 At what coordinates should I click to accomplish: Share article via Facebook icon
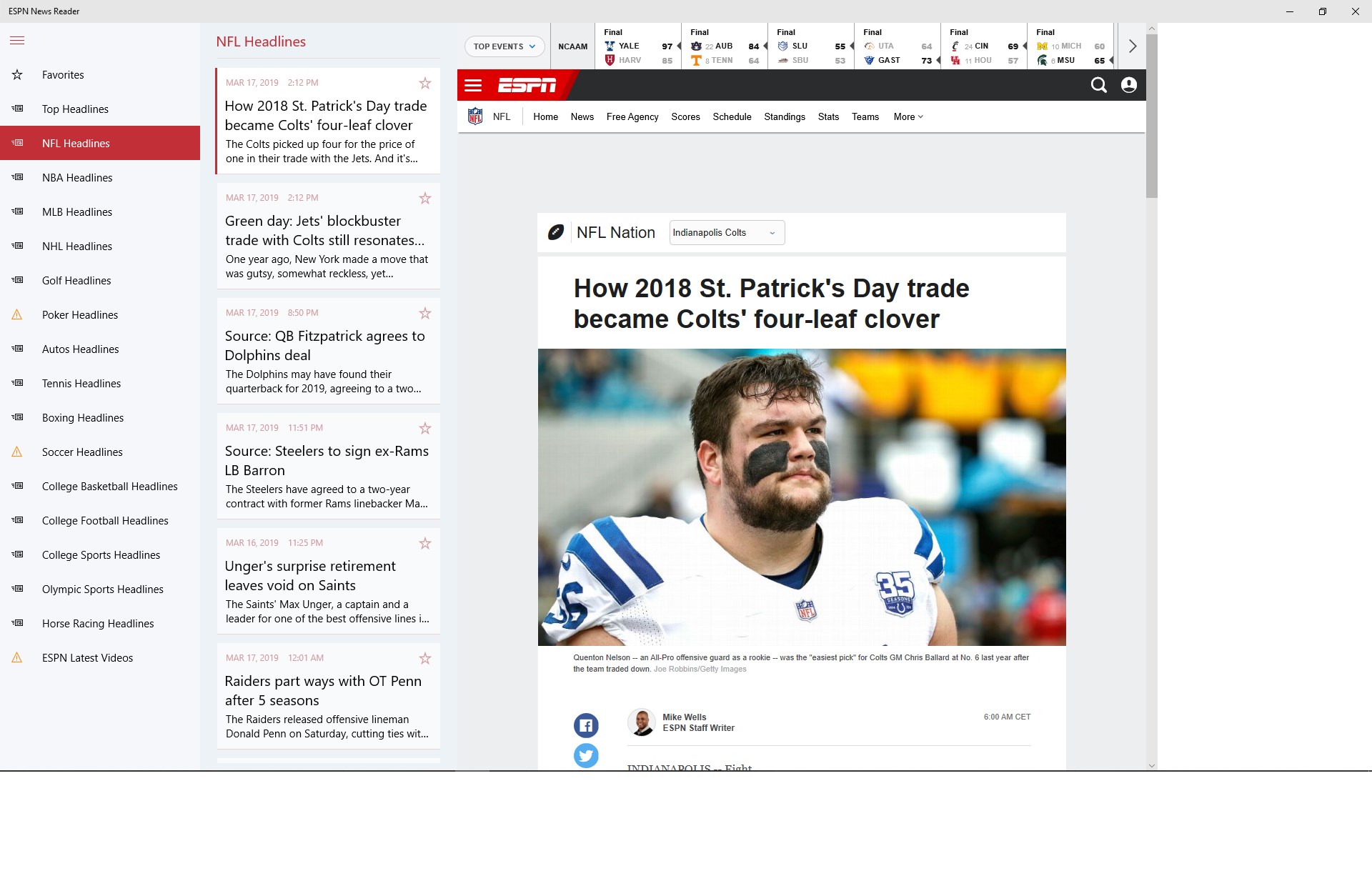[586, 726]
